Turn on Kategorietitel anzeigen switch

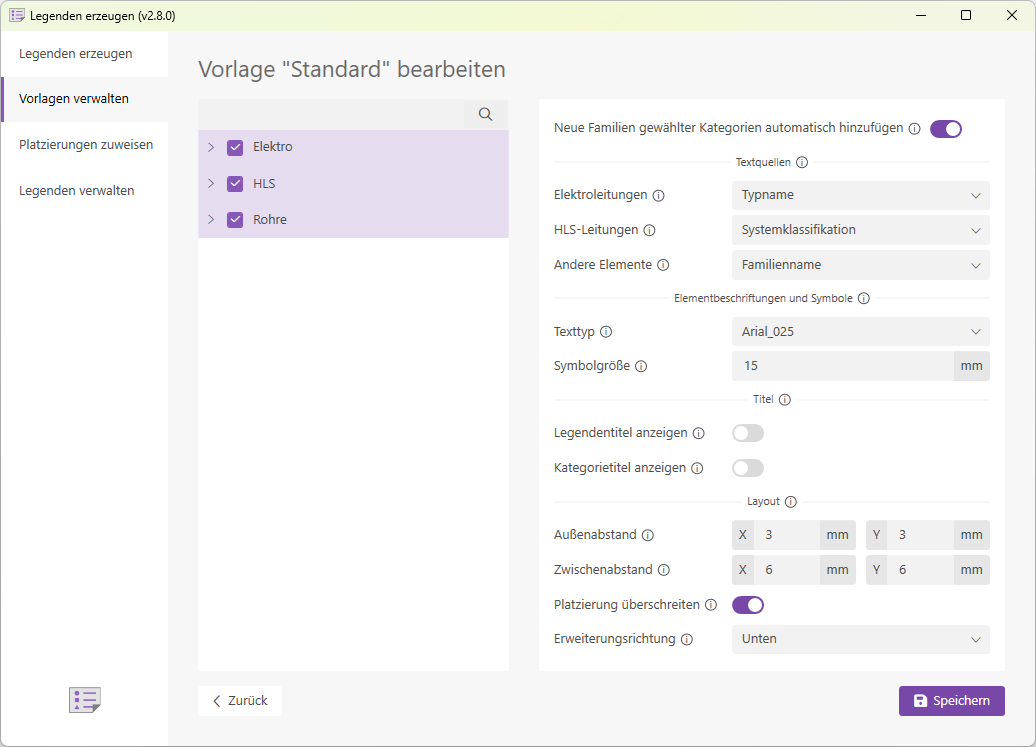click(x=748, y=468)
